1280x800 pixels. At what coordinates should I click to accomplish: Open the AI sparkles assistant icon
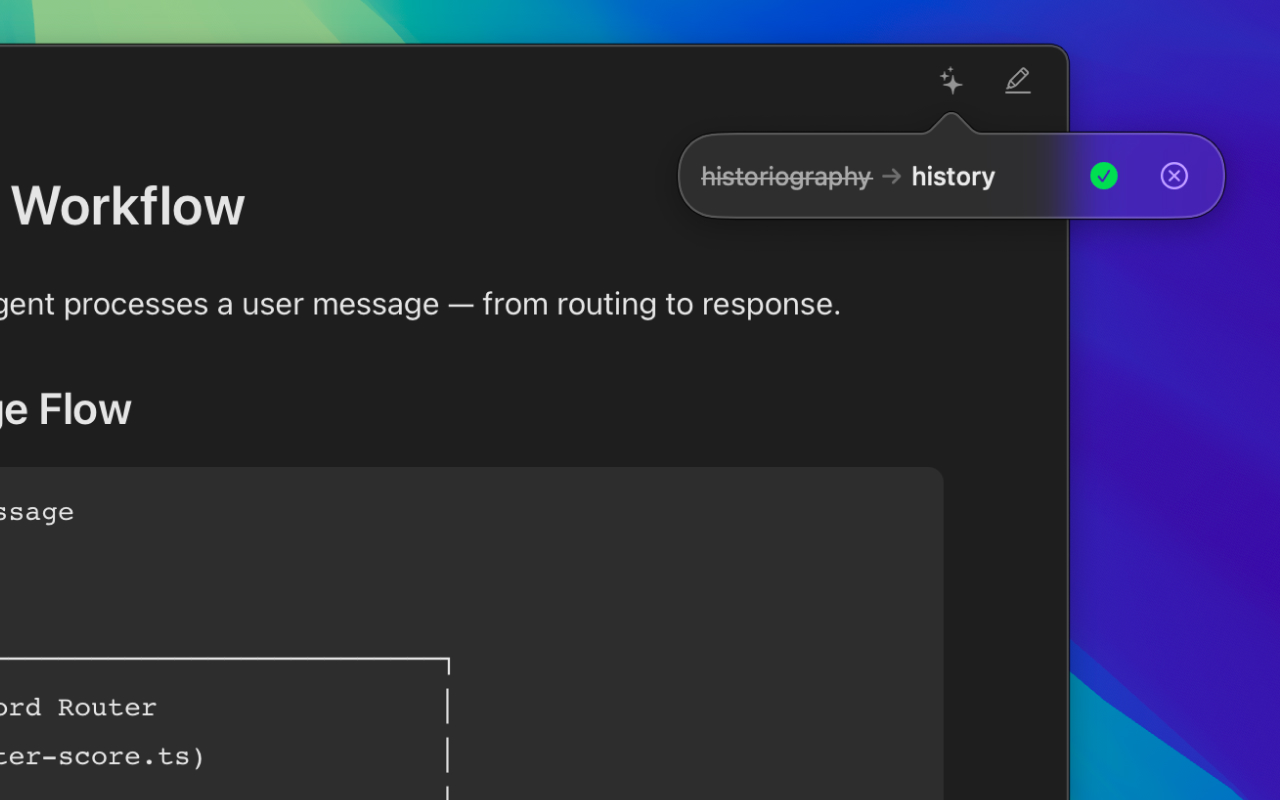(x=951, y=81)
